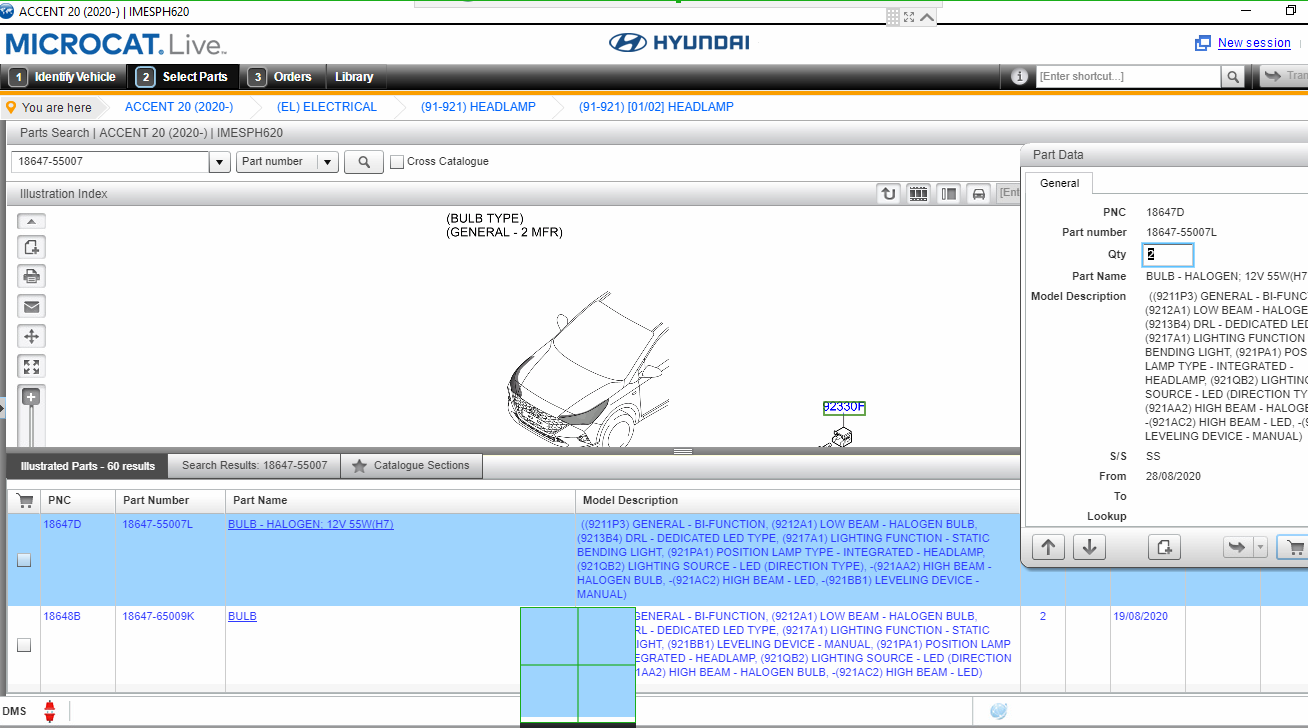The width and height of the screenshot is (1308, 728).
Task: Click the New session link
Action: (1254, 43)
